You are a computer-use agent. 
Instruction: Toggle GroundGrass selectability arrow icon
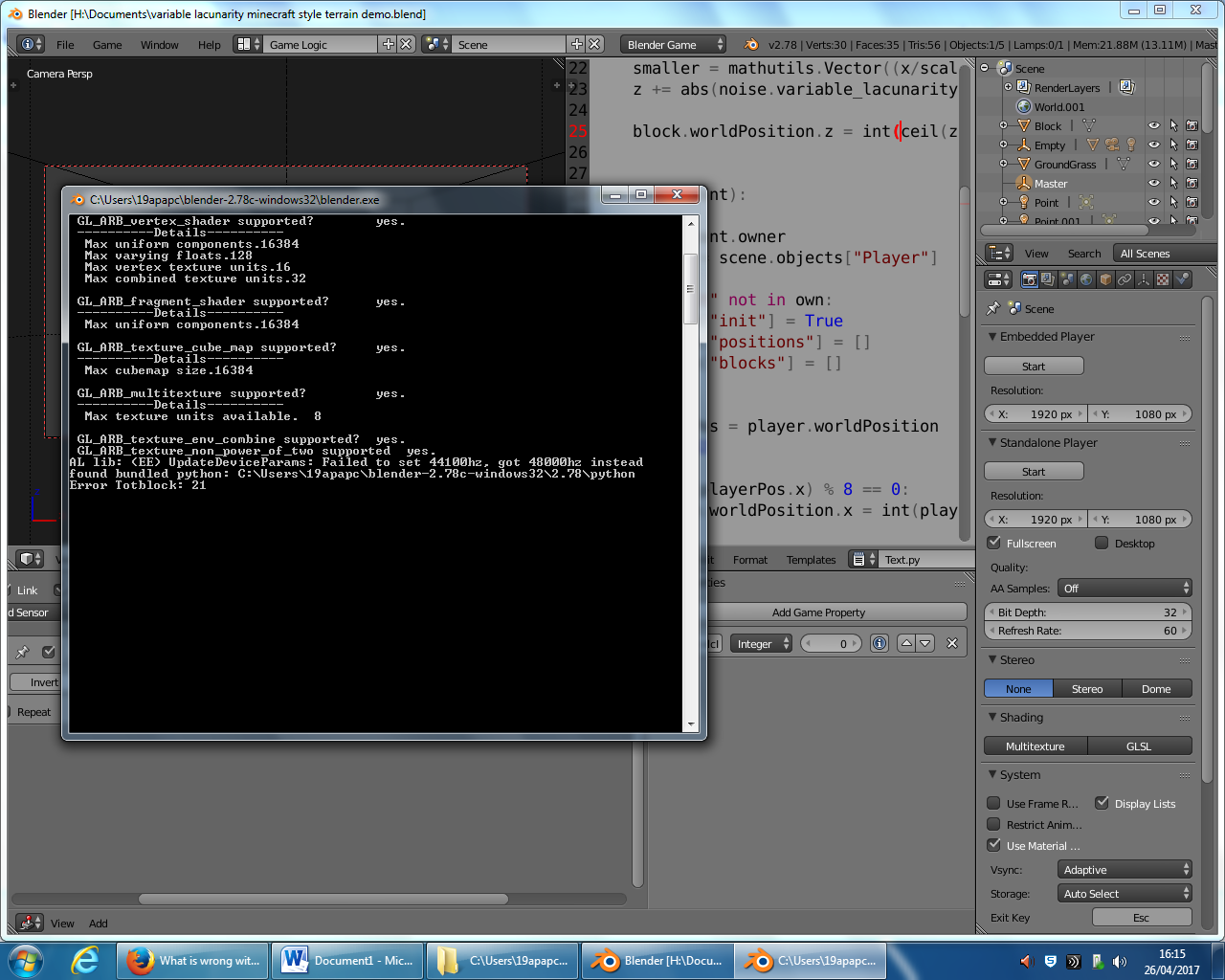(1173, 164)
